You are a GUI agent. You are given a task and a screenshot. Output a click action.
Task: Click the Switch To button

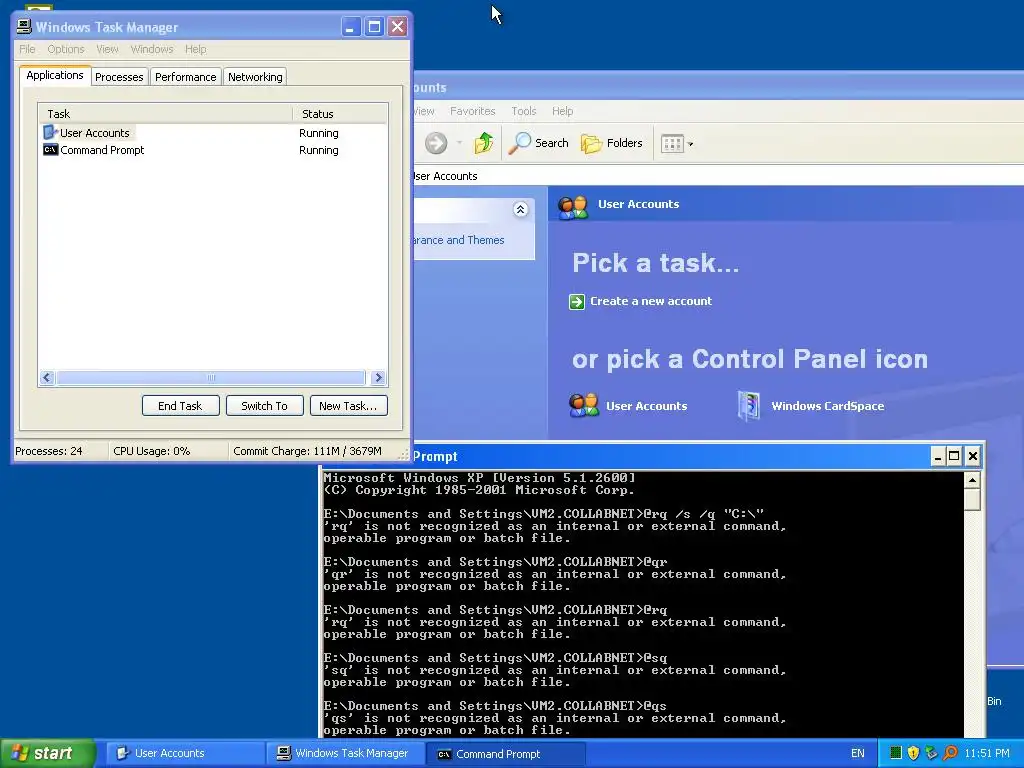point(264,406)
